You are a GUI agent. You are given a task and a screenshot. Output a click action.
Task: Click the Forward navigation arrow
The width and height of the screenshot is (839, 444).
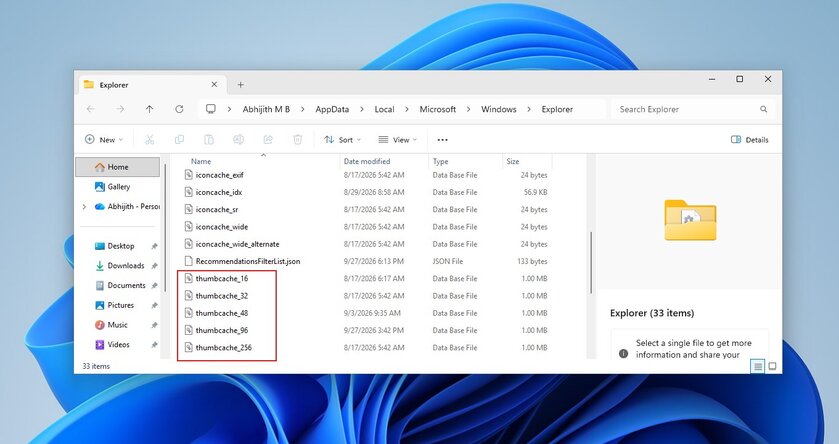tap(120, 109)
